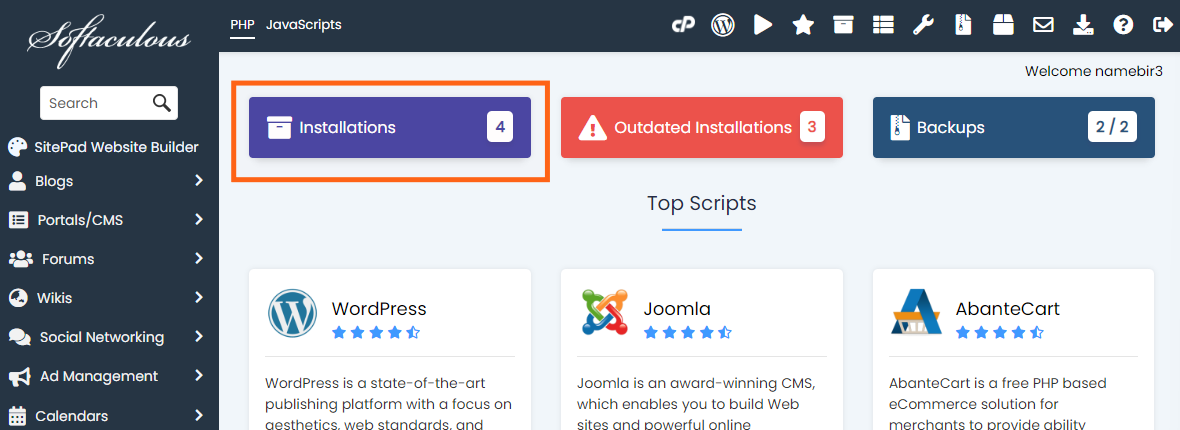The width and height of the screenshot is (1180, 430).
Task: Open the WordPress script title
Action: coord(379,309)
